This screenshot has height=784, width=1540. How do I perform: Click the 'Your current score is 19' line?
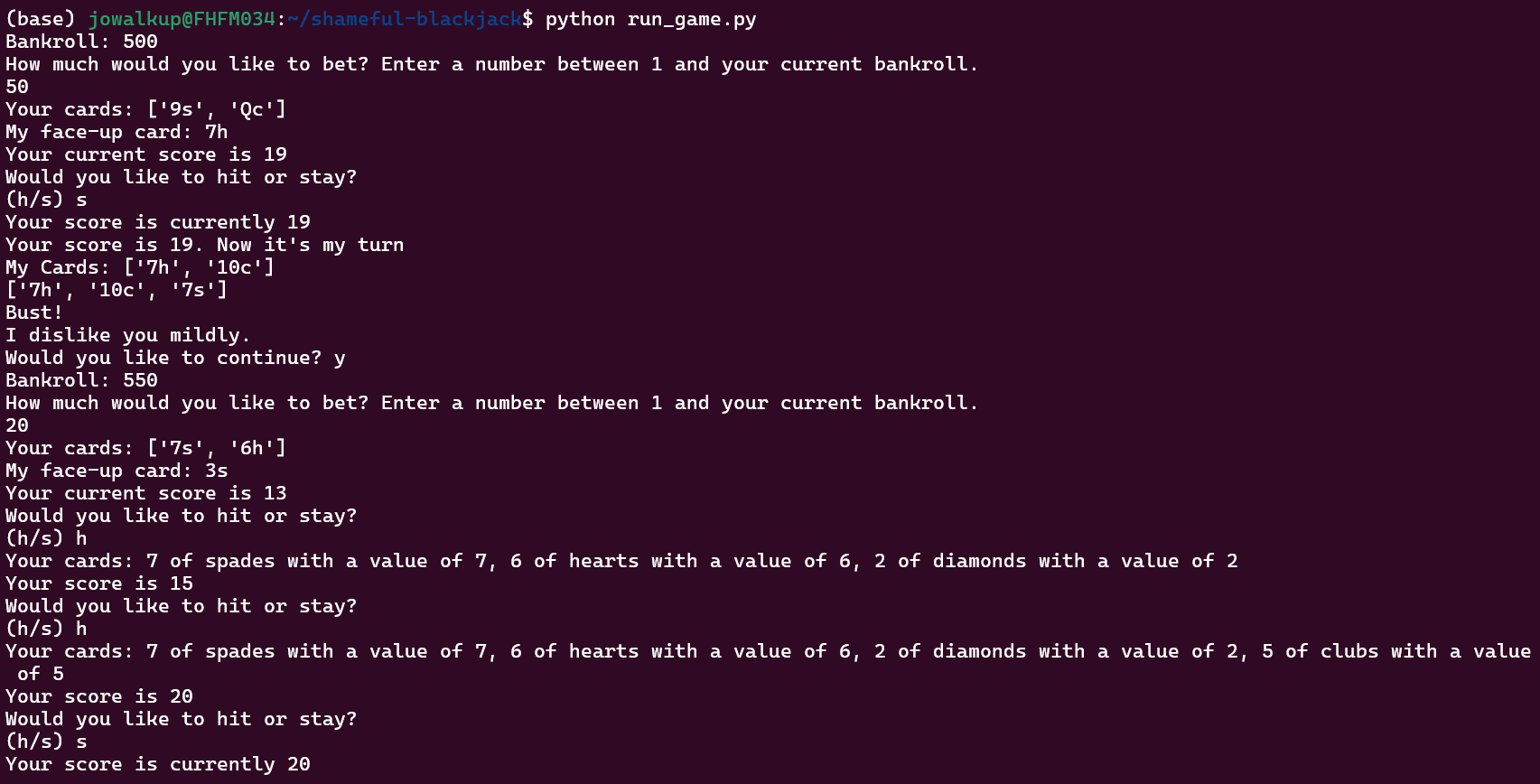click(x=146, y=154)
